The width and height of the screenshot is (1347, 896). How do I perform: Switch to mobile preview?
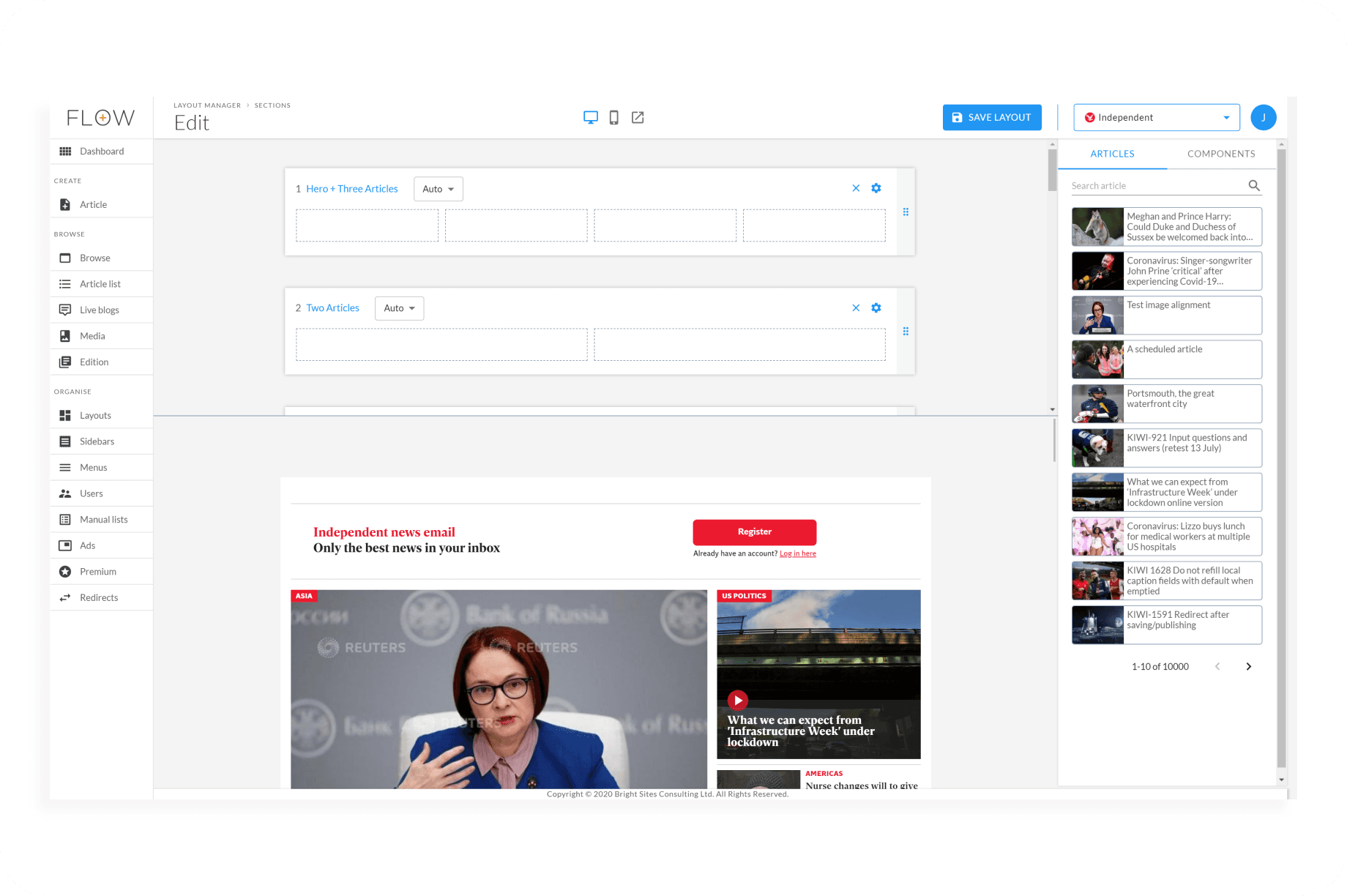click(x=614, y=117)
